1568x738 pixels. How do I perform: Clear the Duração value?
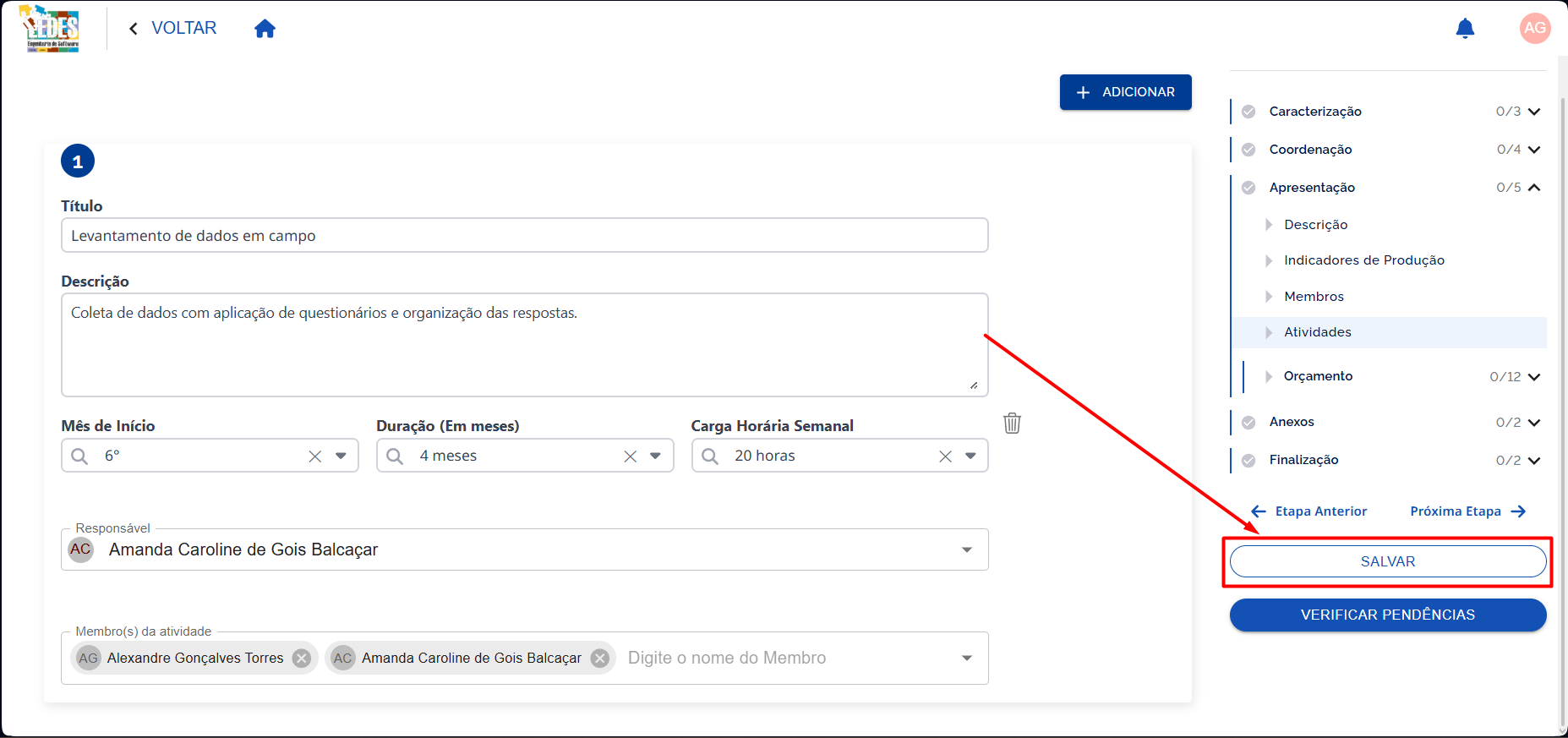click(630, 456)
